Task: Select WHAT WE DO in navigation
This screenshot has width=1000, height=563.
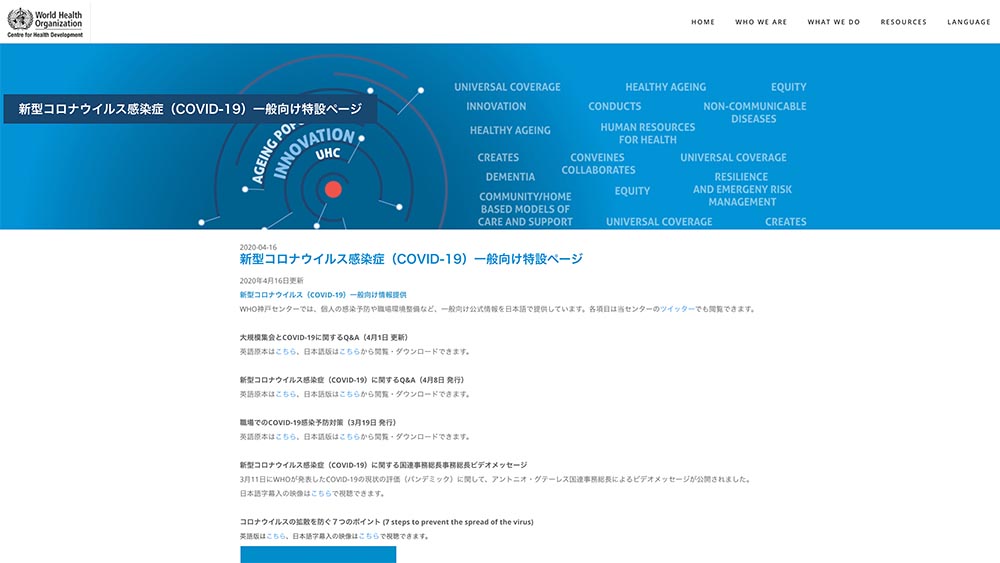Action: (x=833, y=22)
